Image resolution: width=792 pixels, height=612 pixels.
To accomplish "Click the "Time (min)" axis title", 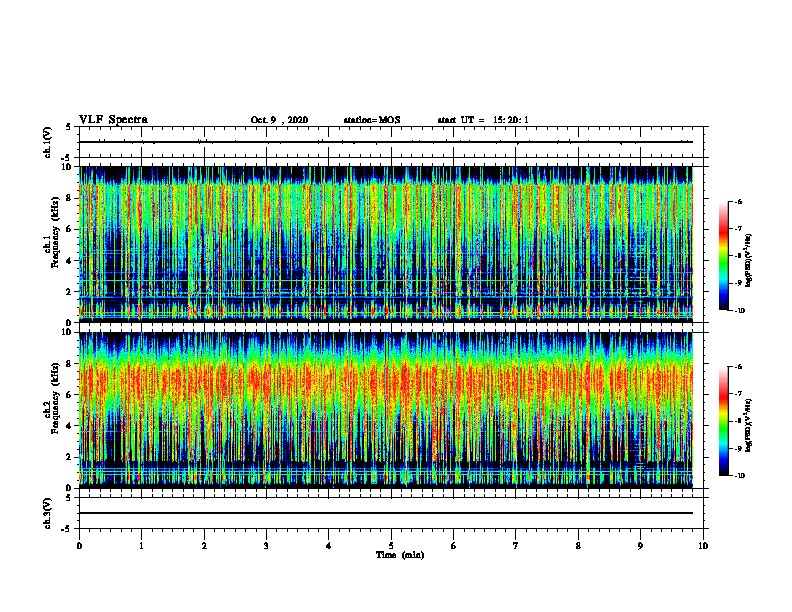I will click(400, 555).
